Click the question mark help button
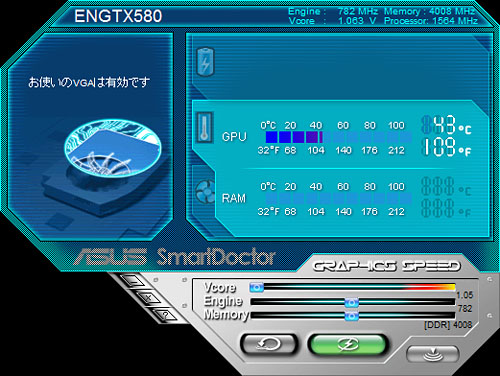Viewport: 500px width, 376px height. (x=166, y=315)
